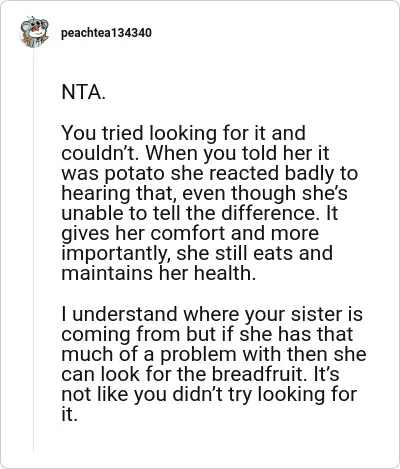Viewport: 400px width, 469px height.
Task: Click the line starting "hearing that, even though"
Action: click(x=204, y=193)
